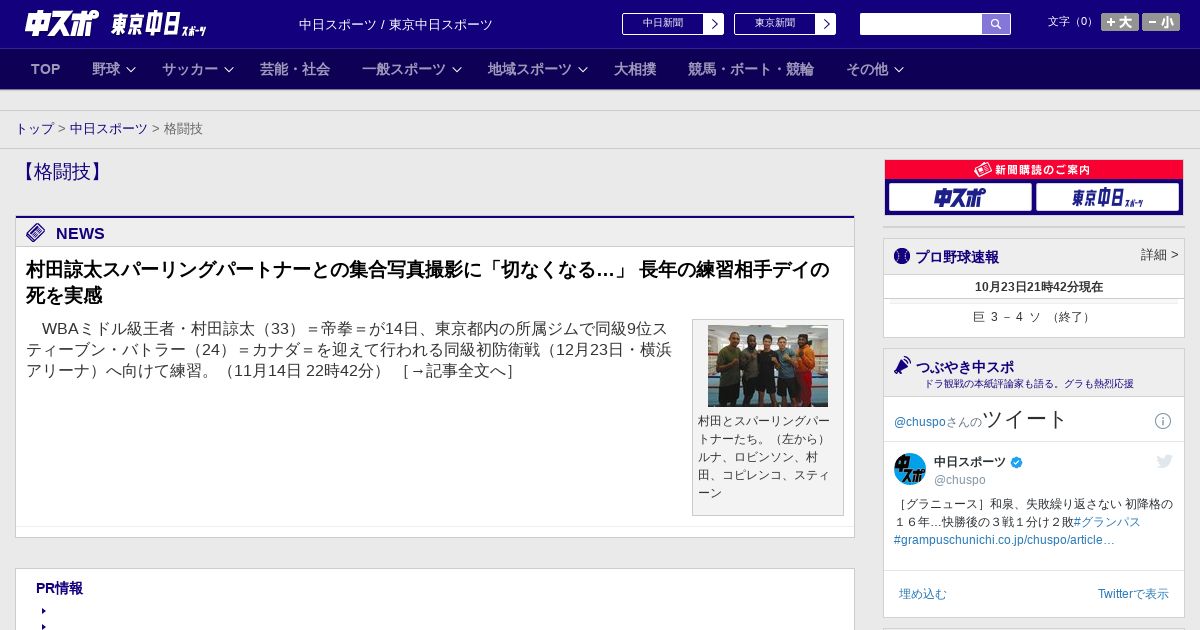Open the boxers group photo thumbnail
Image resolution: width=1200 pixels, height=630 pixels.
pyautogui.click(x=768, y=366)
